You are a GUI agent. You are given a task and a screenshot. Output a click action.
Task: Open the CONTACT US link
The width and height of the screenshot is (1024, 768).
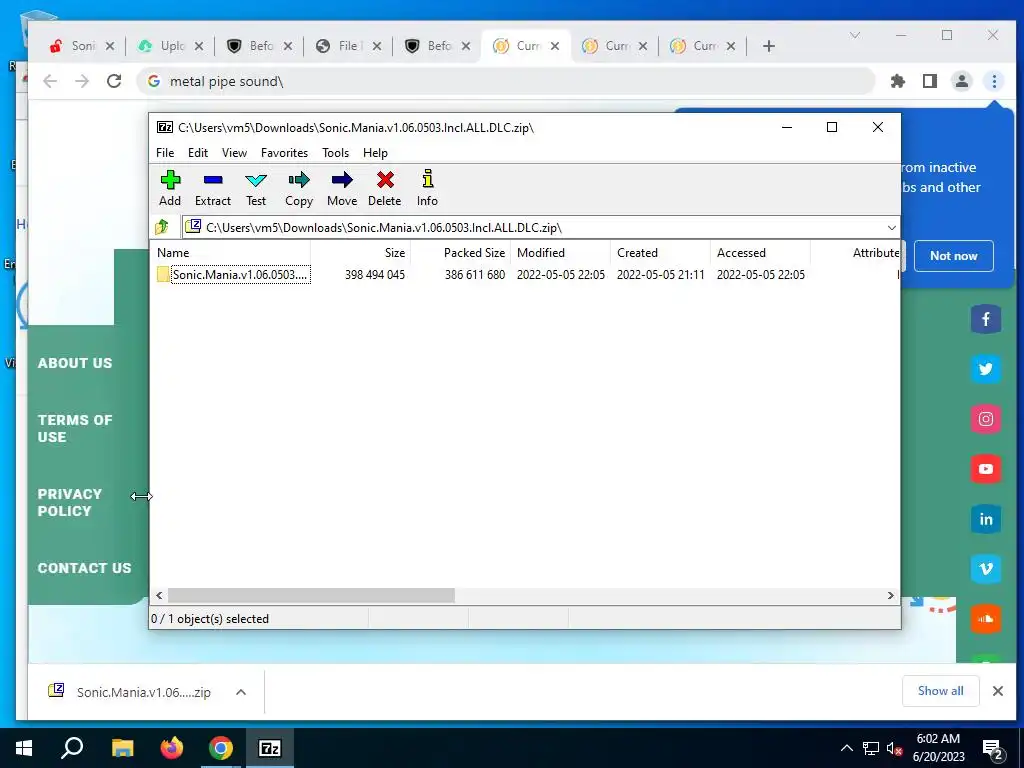point(84,568)
